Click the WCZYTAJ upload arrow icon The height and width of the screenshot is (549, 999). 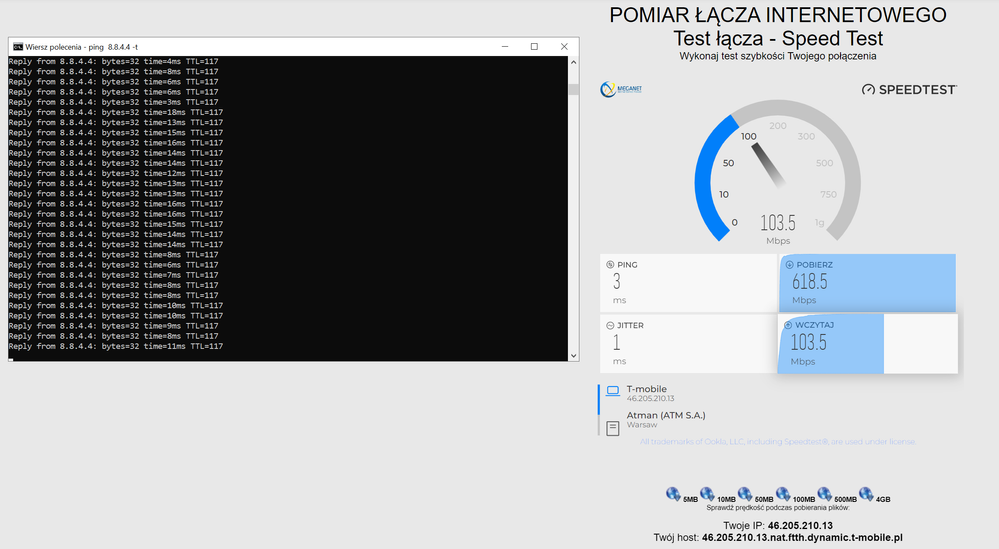click(x=788, y=325)
